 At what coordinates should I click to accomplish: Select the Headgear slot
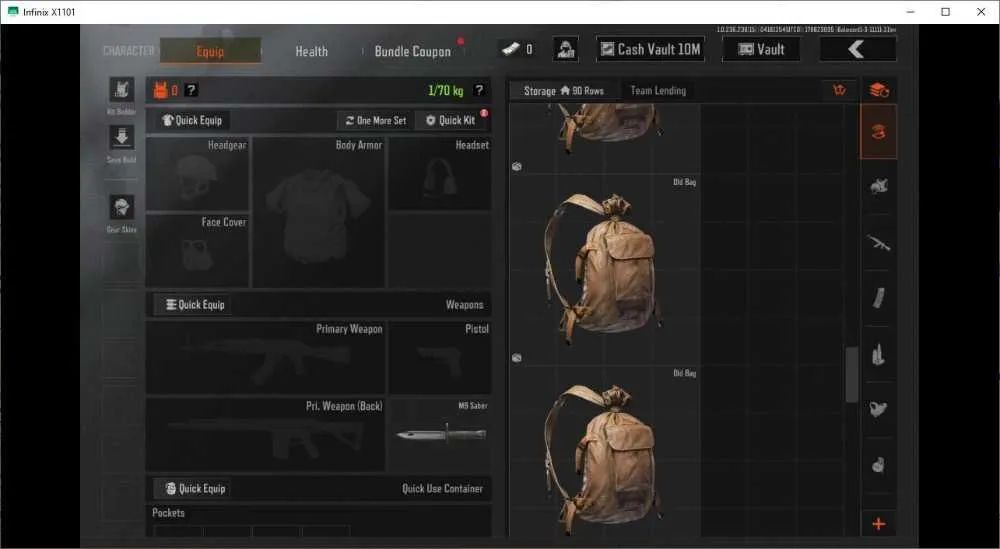(198, 173)
